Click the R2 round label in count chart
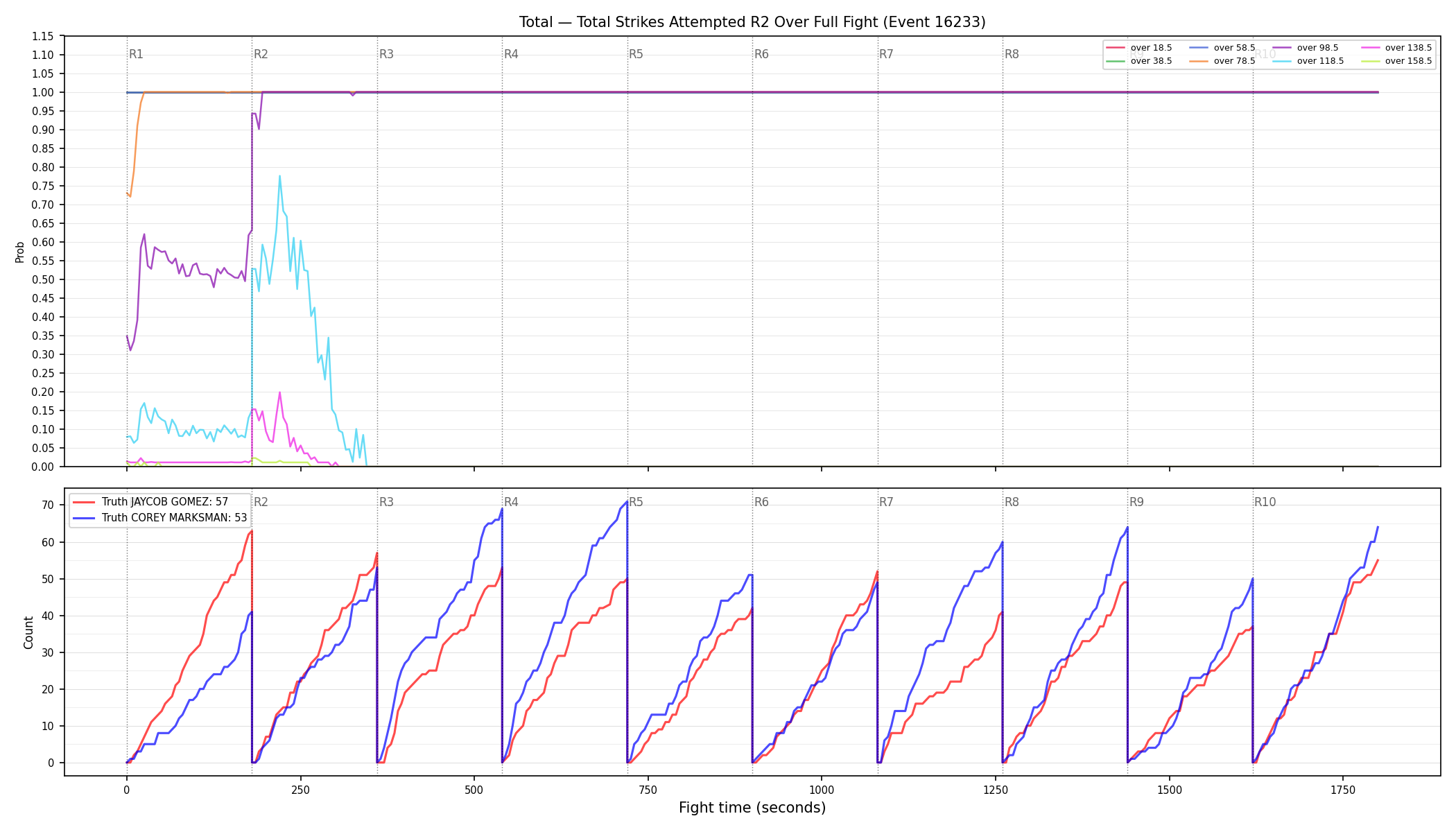Screen dimensions: 1456x832 click(261, 502)
